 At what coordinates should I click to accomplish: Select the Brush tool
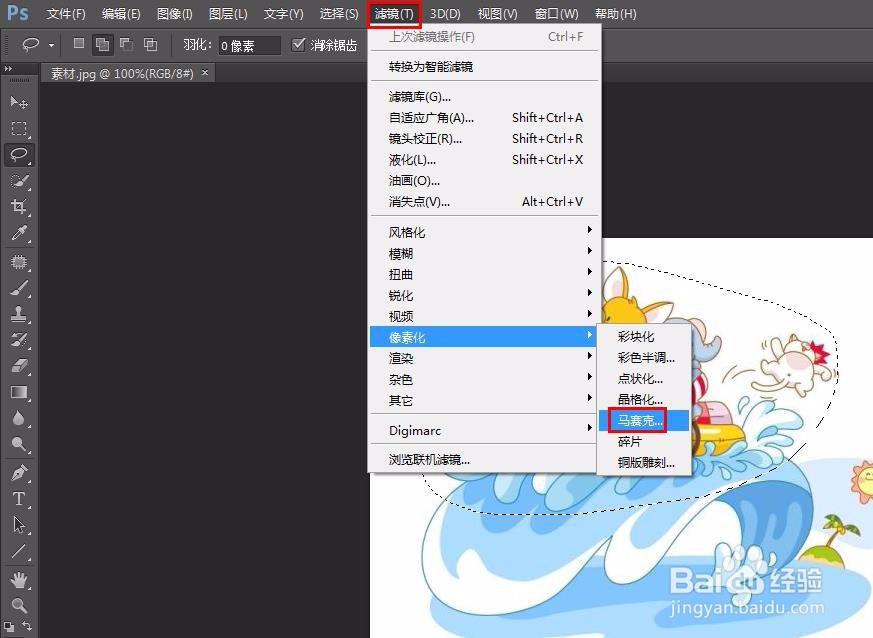[18, 287]
